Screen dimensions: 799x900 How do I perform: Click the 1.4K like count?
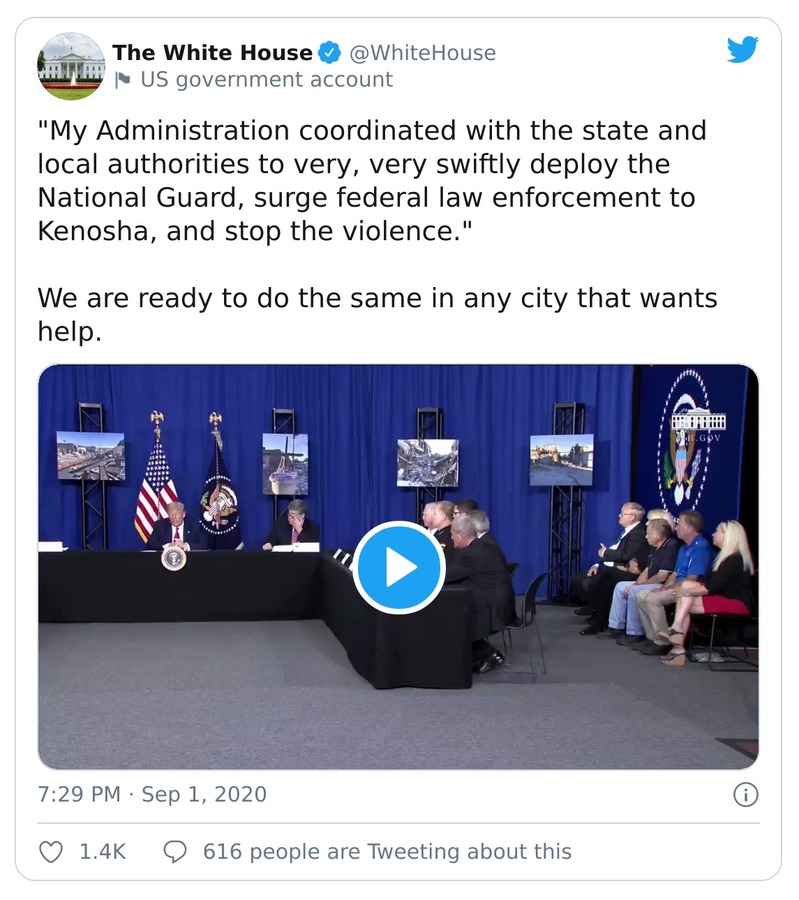pyautogui.click(x=103, y=852)
